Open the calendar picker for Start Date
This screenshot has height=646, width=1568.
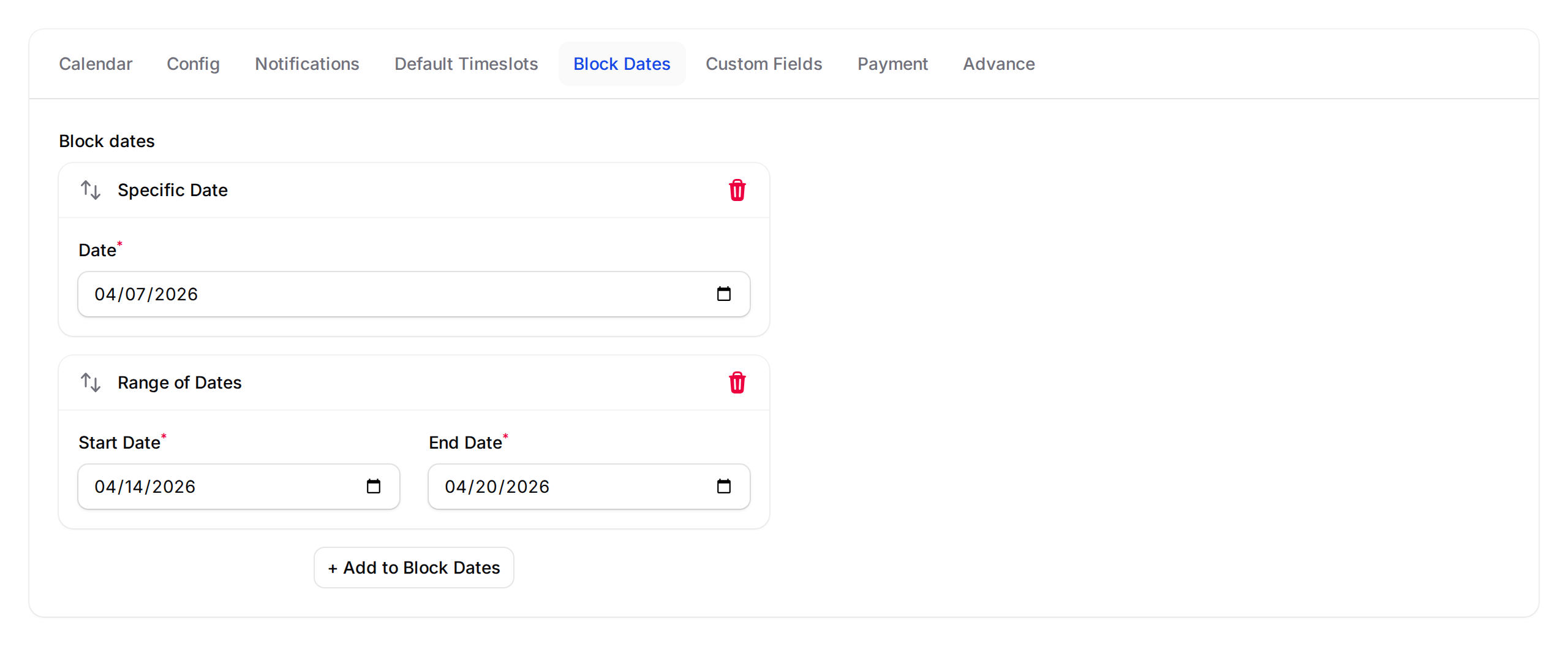[x=373, y=486]
